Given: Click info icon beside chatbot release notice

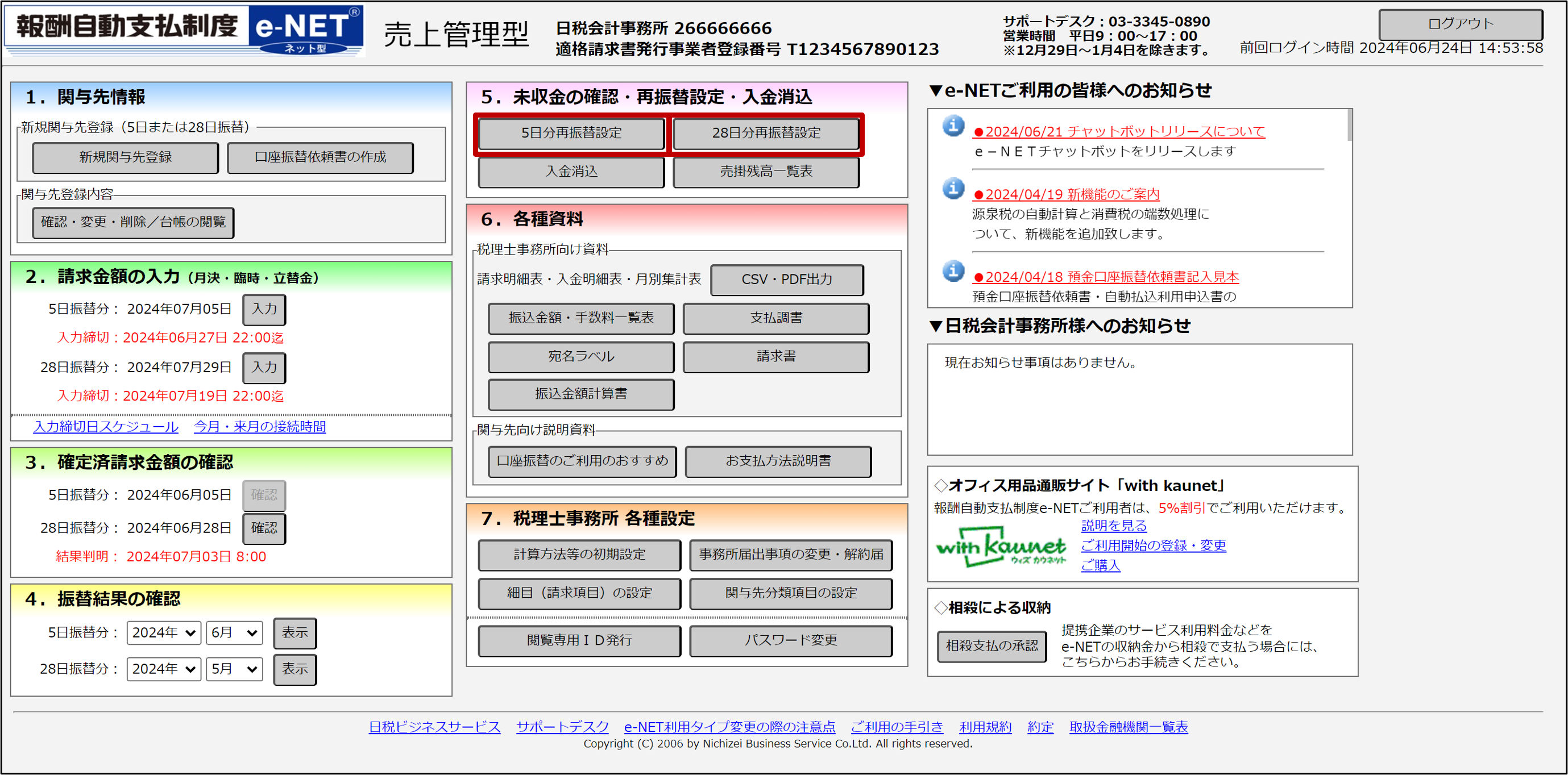Looking at the screenshot, I should click(x=953, y=126).
